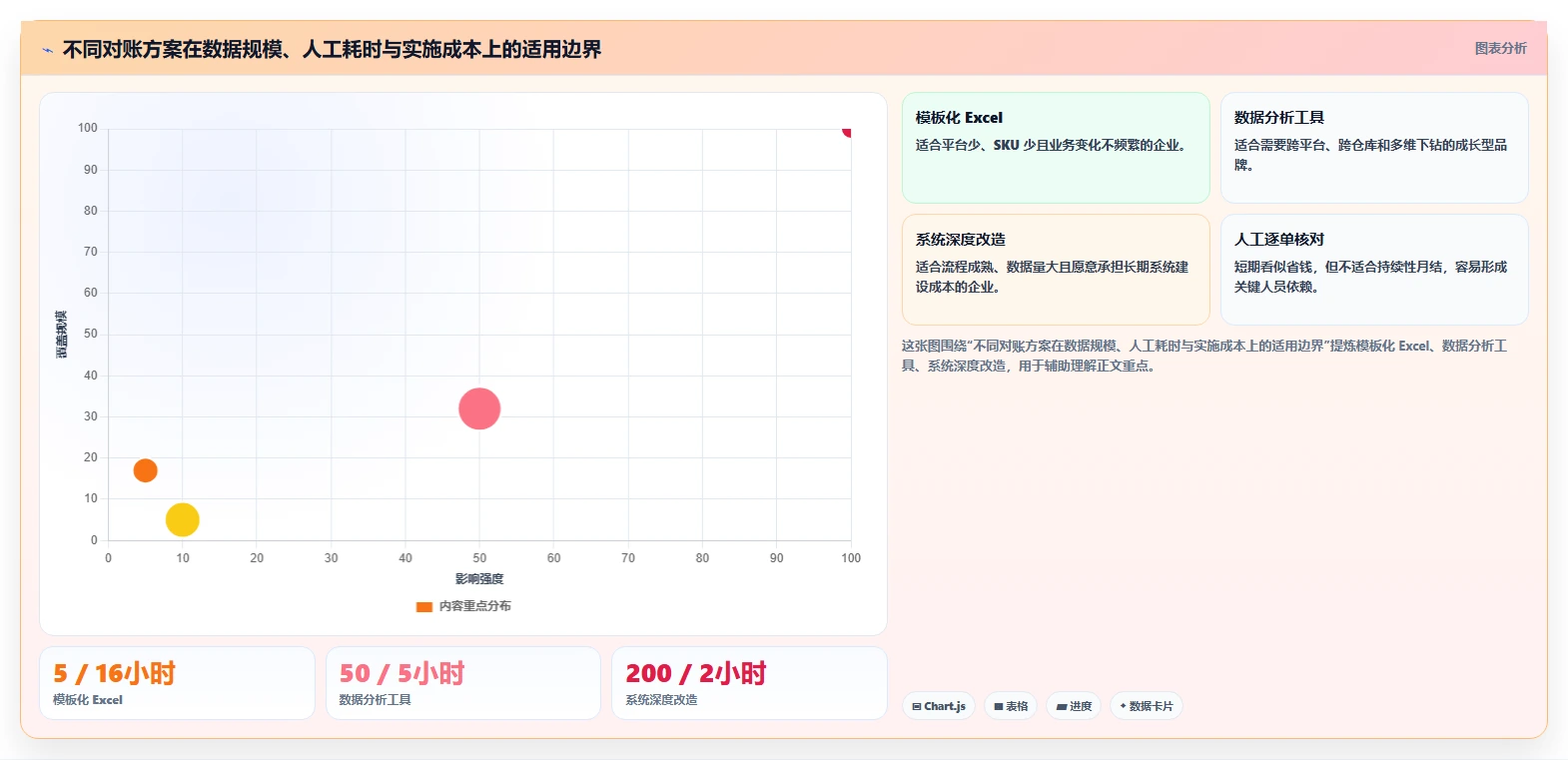The width and height of the screenshot is (1568, 760).
Task: Select the large pink bubble at 50
Action: pos(479,408)
